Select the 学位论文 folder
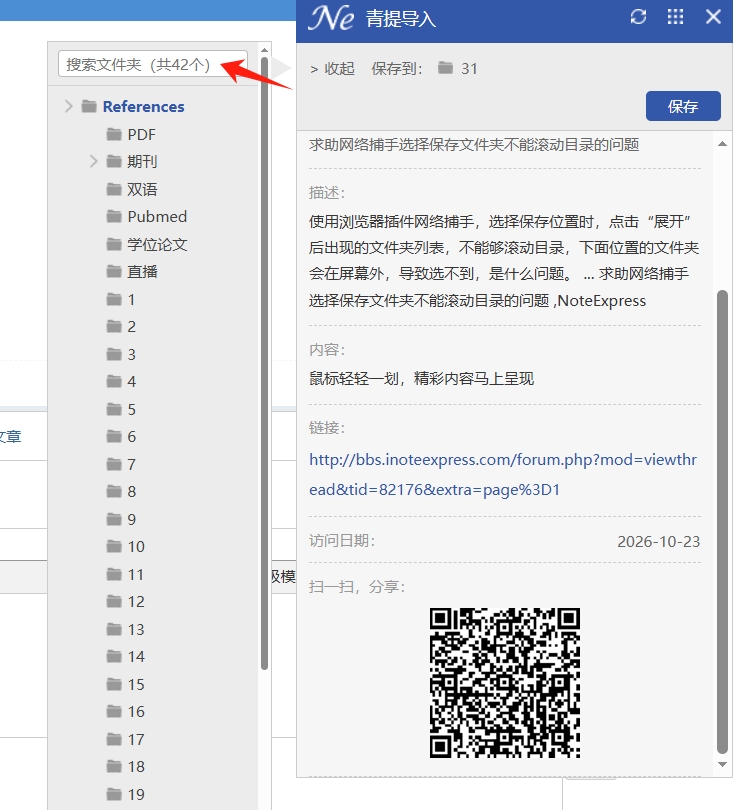 [157, 244]
